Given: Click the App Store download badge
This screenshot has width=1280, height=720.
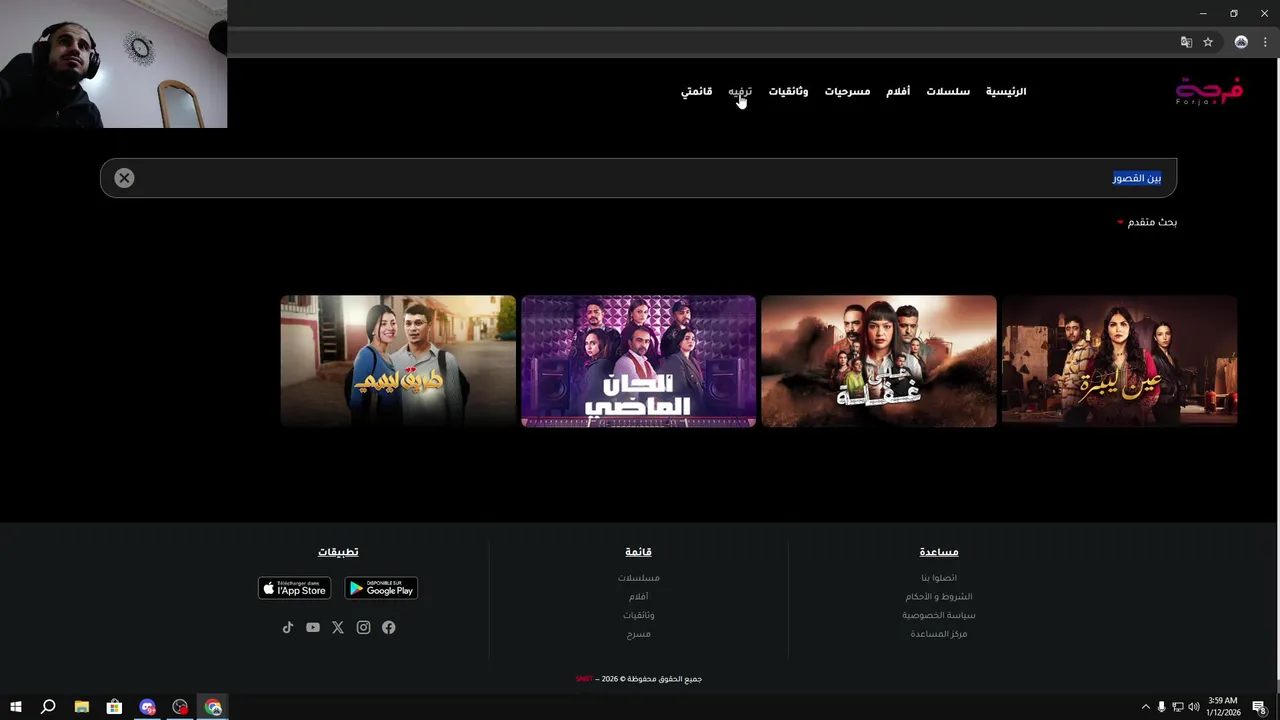Looking at the screenshot, I should point(294,588).
